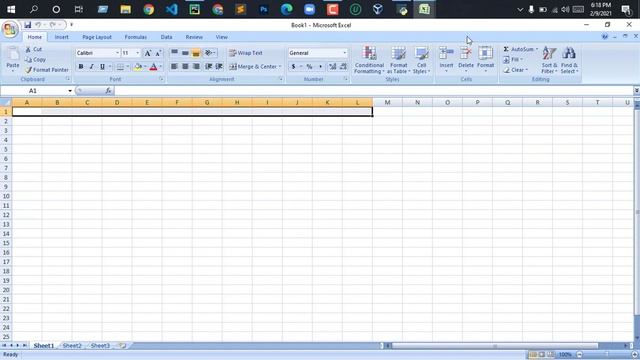
Task: Apply Percent Style
Action: tap(309, 67)
